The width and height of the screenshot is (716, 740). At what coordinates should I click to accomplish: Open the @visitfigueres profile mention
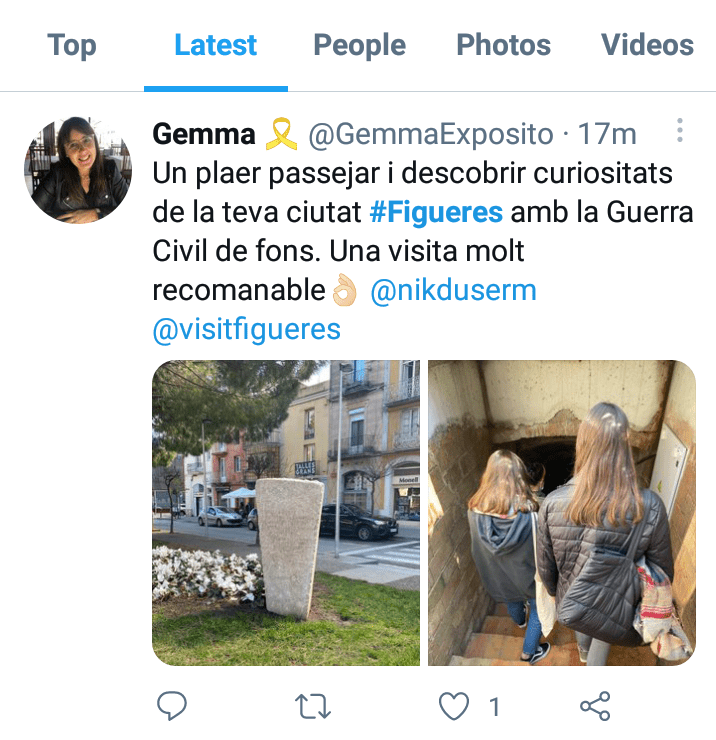coord(246,329)
